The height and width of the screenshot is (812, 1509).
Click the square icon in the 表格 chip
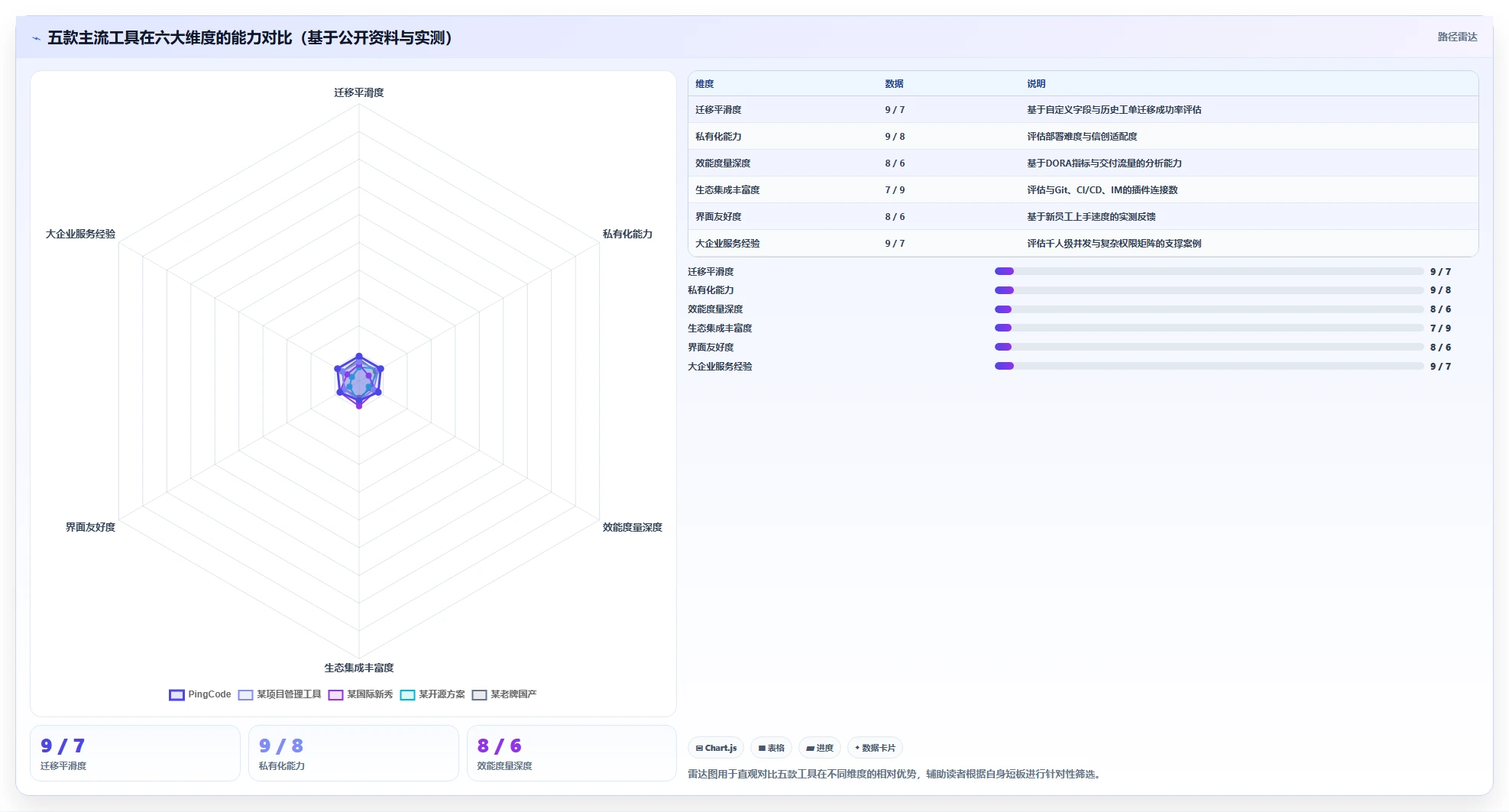(x=762, y=749)
